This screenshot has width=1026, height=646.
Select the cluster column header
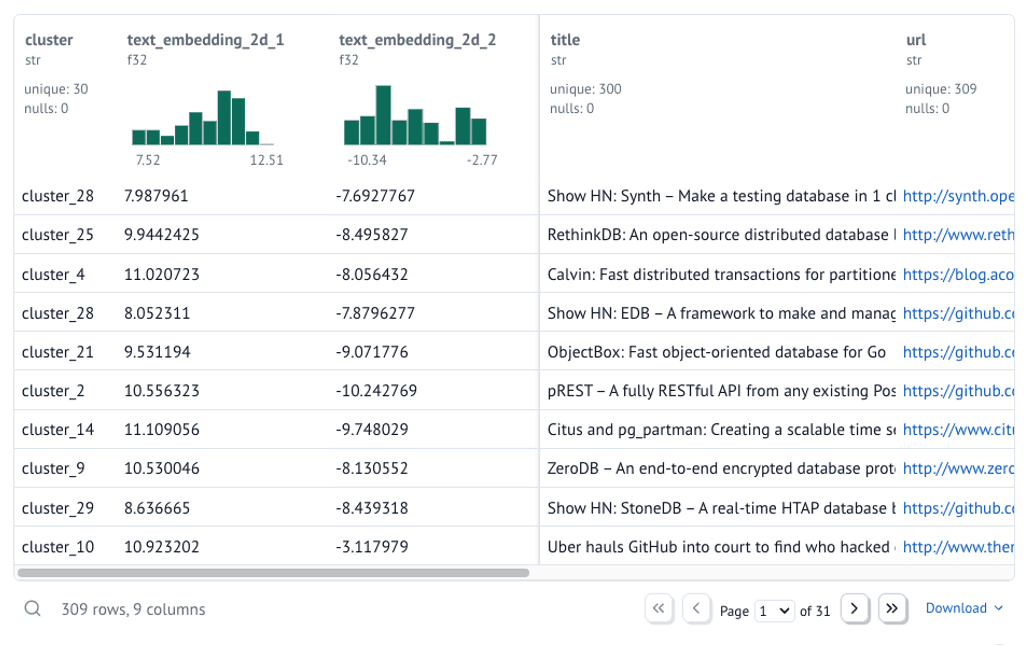[49, 40]
